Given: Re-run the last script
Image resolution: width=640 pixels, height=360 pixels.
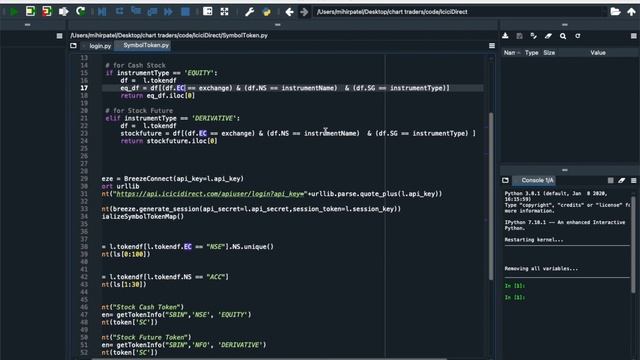Looking at the screenshot, I should tap(80, 11).
